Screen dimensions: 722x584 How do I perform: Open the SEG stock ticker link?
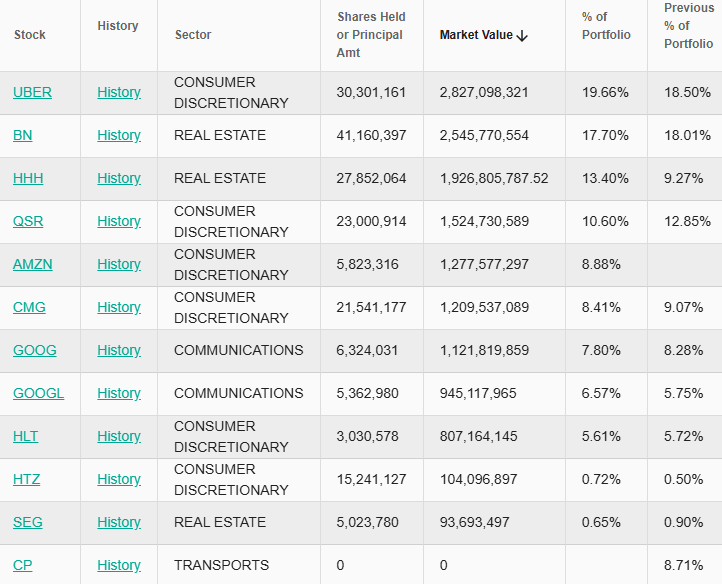pos(28,522)
